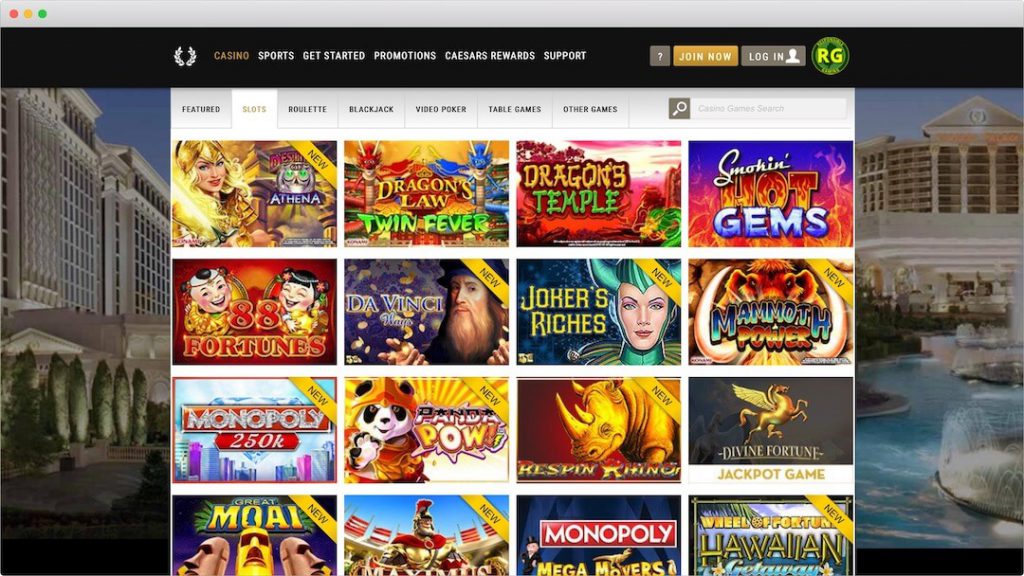Switch to the Video Poker tab
The height and width of the screenshot is (576, 1024).
click(441, 109)
